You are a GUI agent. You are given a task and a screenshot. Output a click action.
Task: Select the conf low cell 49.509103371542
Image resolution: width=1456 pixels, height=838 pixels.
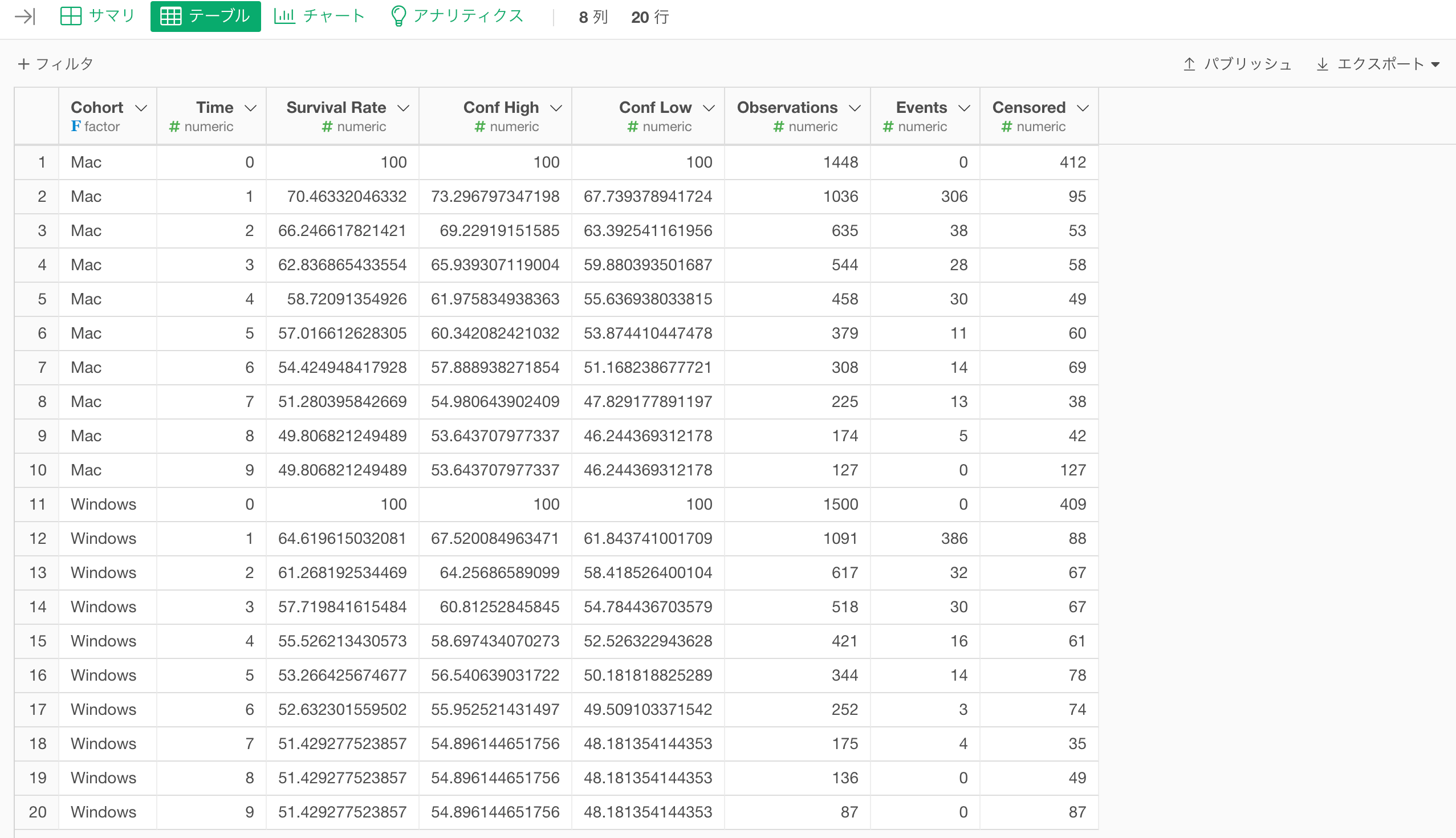click(648, 709)
